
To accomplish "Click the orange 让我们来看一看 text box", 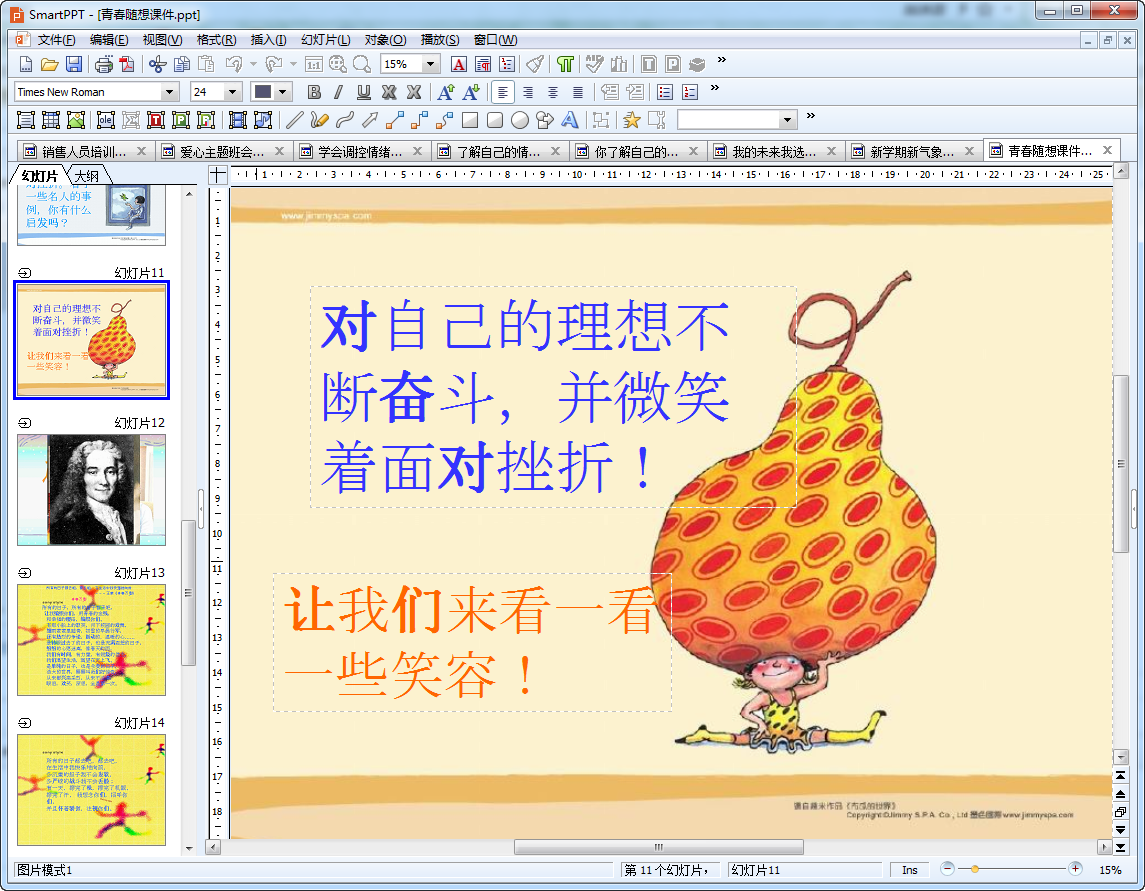I will pyautogui.click(x=472, y=641).
